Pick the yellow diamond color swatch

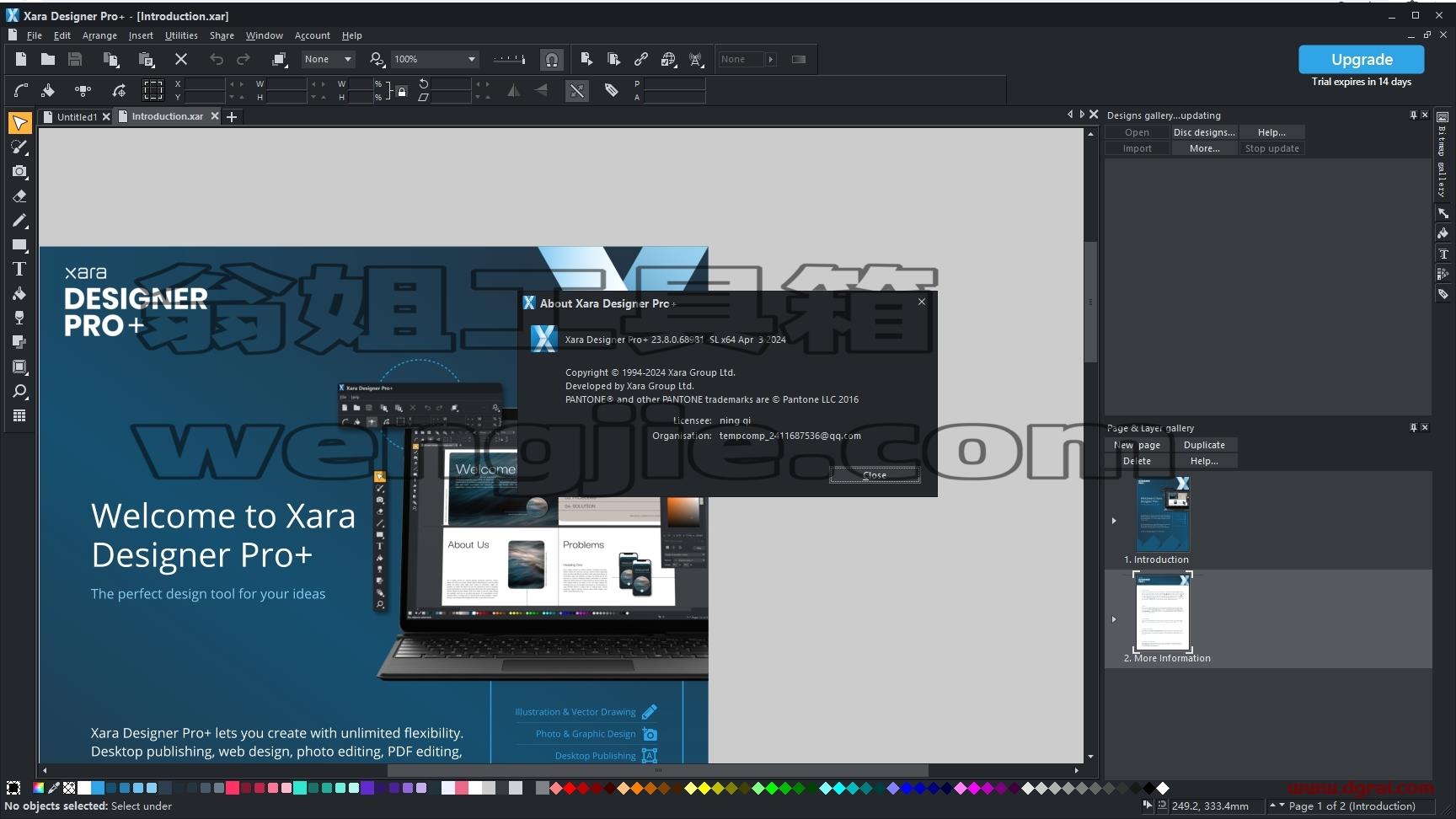[704, 788]
